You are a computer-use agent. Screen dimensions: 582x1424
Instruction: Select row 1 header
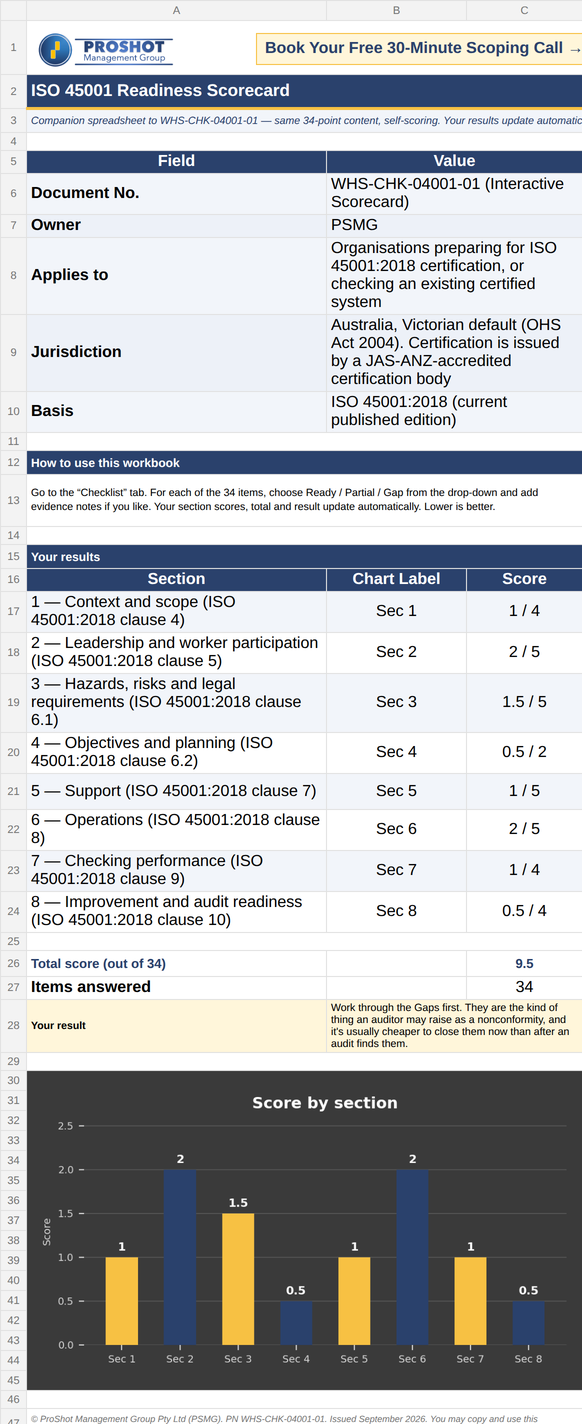point(13,47)
